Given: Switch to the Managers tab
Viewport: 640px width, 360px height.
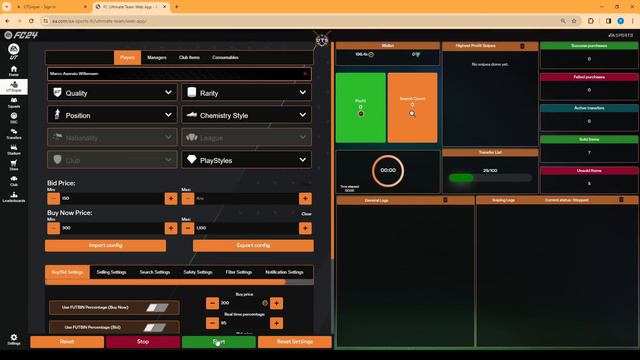Looking at the screenshot, I should tap(157, 58).
